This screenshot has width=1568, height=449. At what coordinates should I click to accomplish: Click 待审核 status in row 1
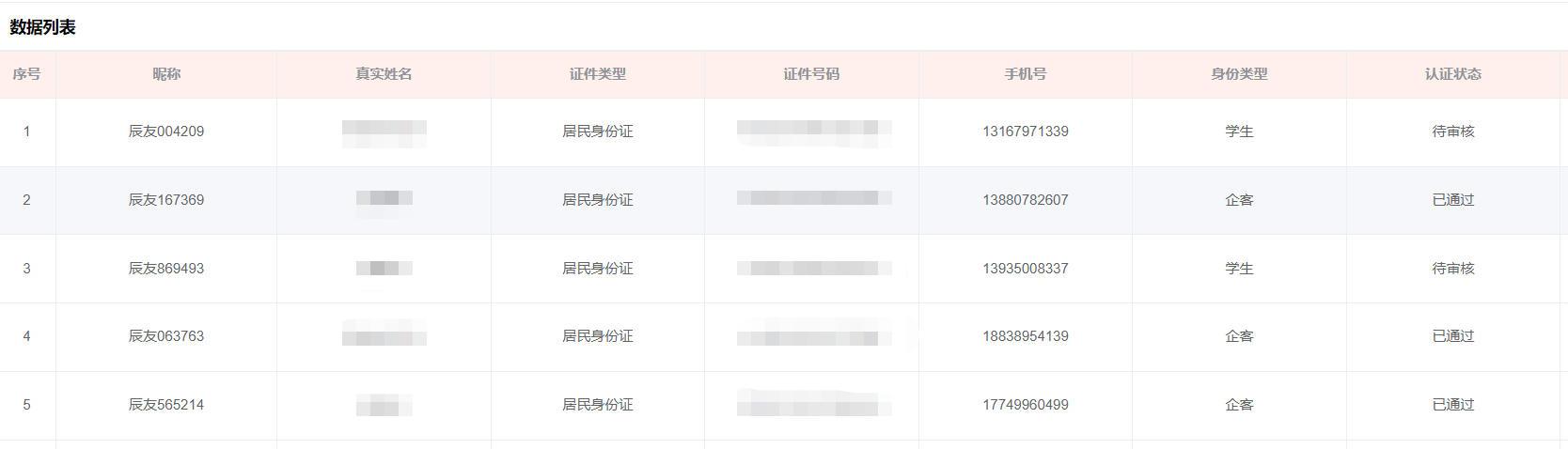pyautogui.click(x=1453, y=132)
